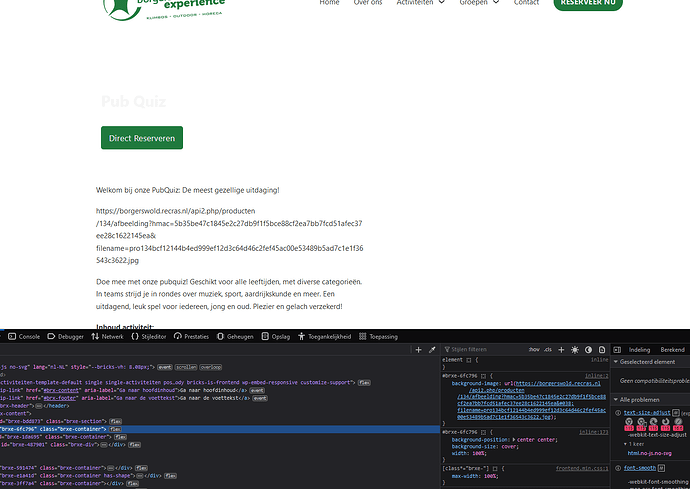
Task: Click info icon before font-smooth issue
Action: pos(618,468)
